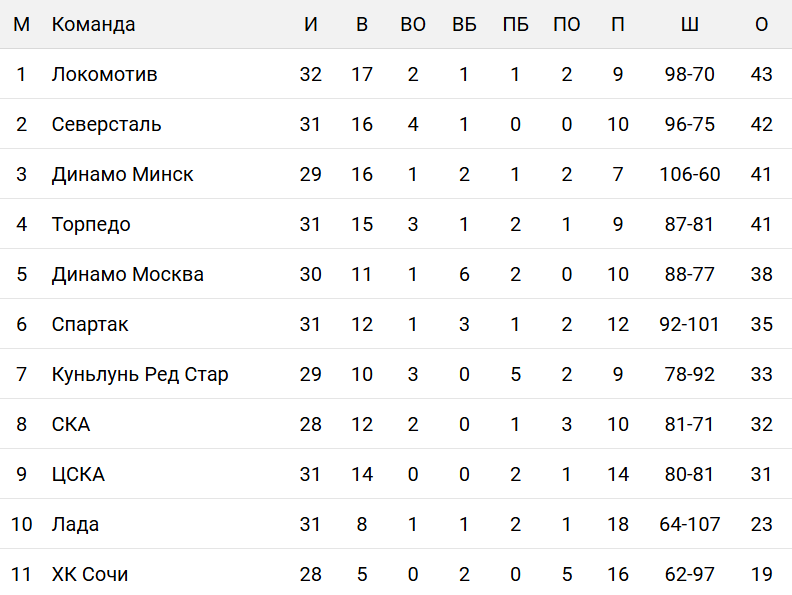Viewport: 792px width, 595px height.
Task: Click the ВБ column header
Action: click(x=464, y=24)
